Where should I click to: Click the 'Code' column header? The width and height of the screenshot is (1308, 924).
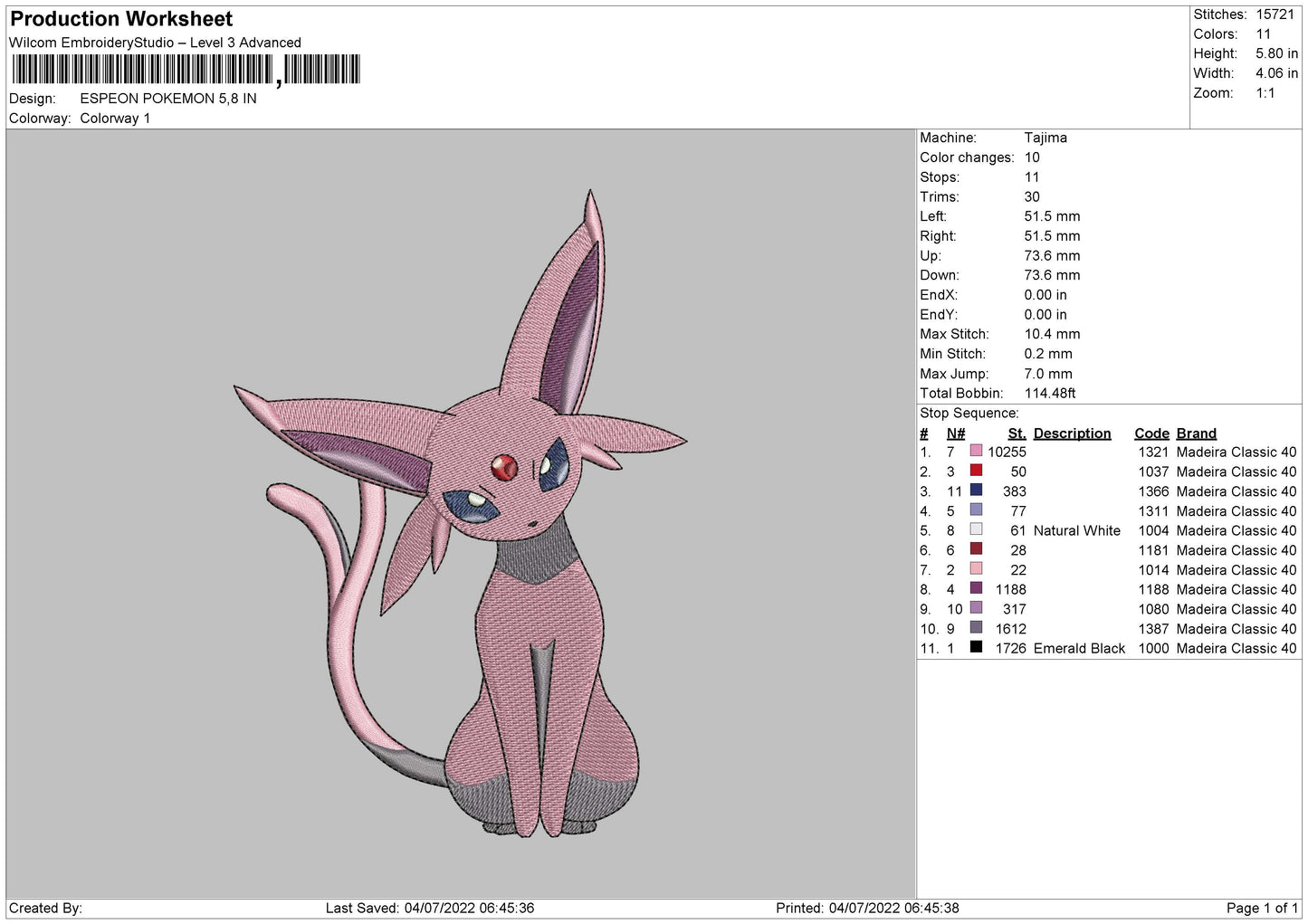click(1151, 433)
